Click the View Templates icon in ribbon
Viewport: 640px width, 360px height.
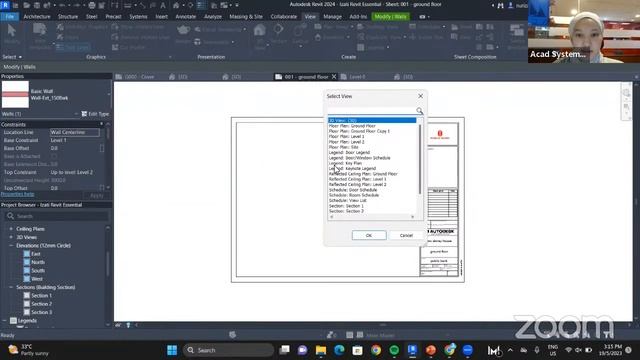40,30
